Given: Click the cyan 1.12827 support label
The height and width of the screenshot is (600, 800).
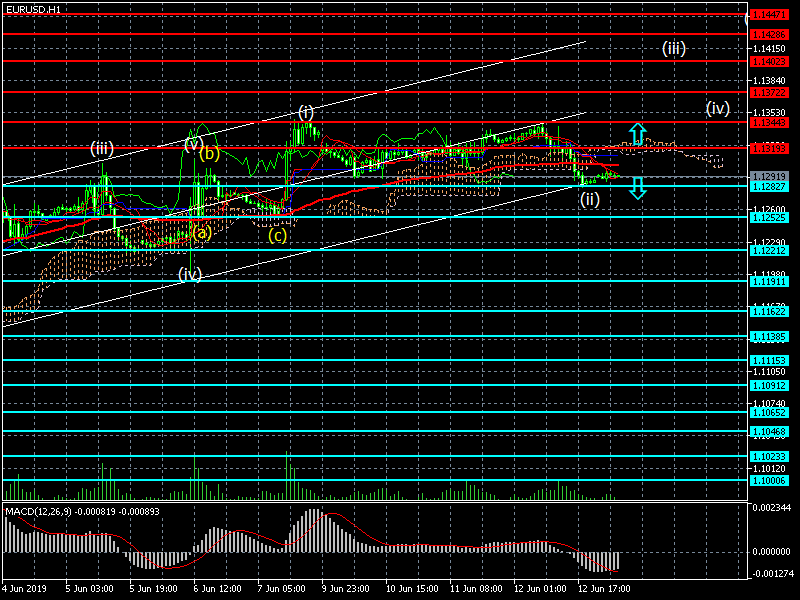Looking at the screenshot, I should tap(769, 187).
